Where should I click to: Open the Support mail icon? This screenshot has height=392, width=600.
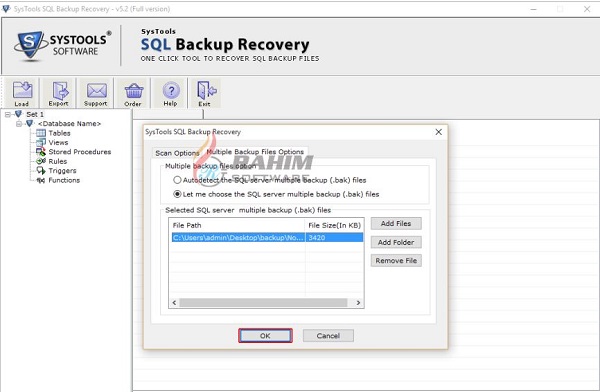coord(96,93)
